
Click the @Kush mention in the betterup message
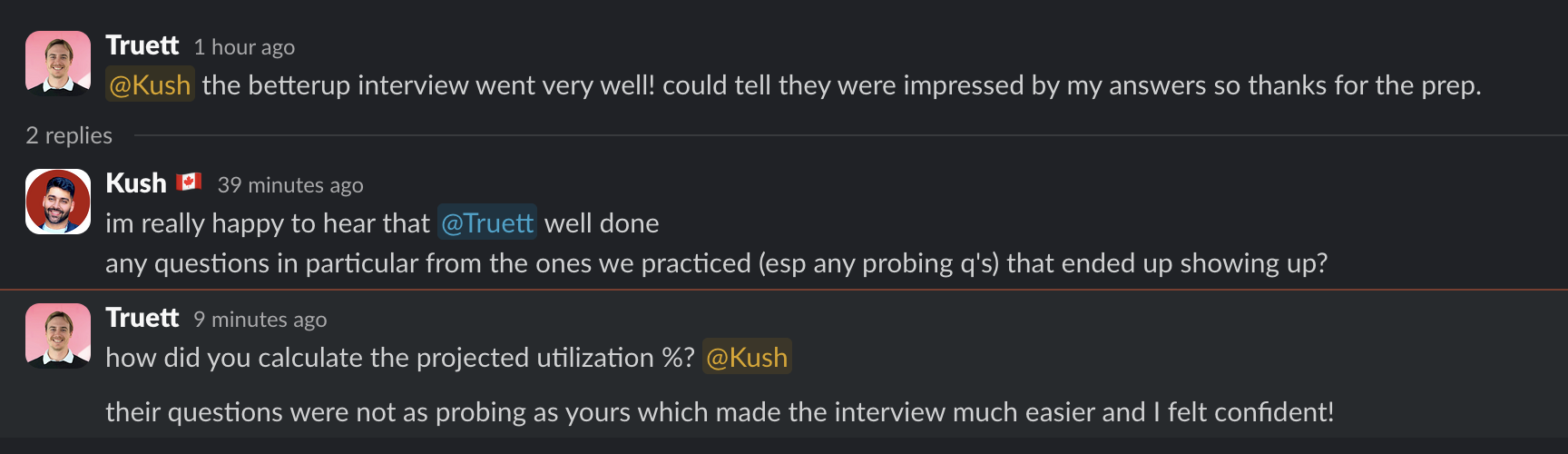[150, 85]
